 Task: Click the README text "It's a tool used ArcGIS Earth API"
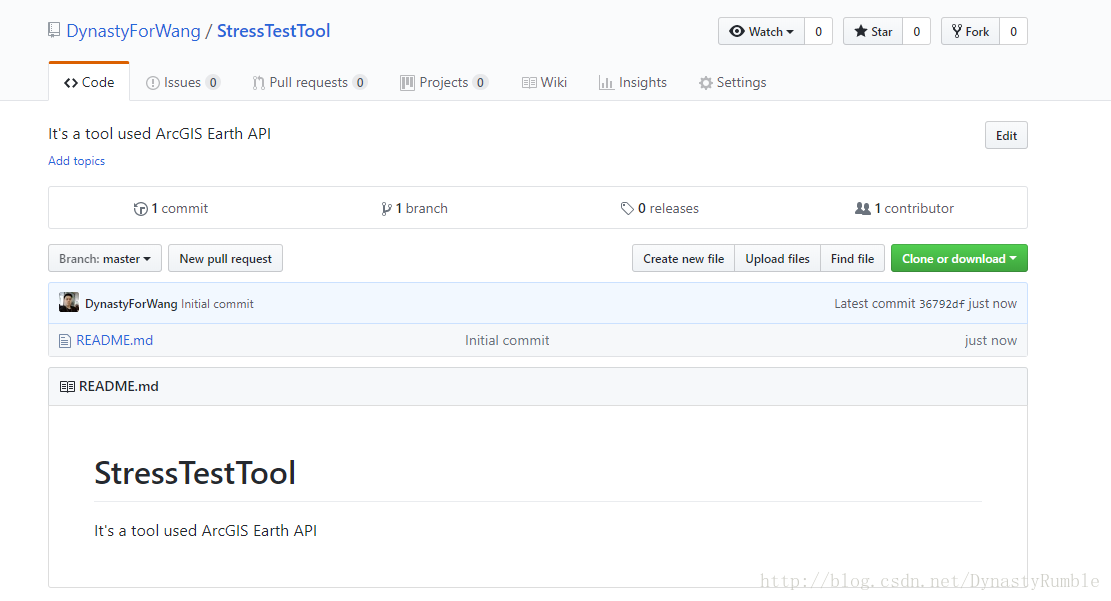[x=205, y=531]
